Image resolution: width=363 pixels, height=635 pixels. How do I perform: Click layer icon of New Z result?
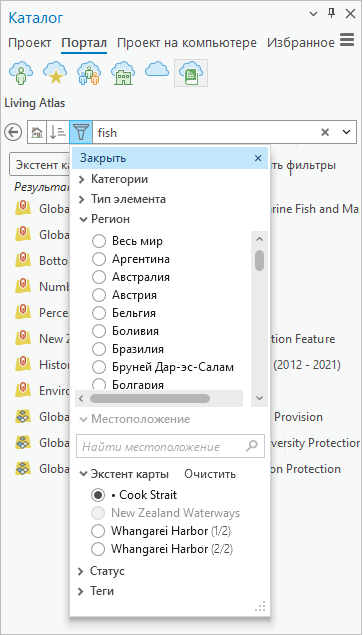click(x=23, y=339)
